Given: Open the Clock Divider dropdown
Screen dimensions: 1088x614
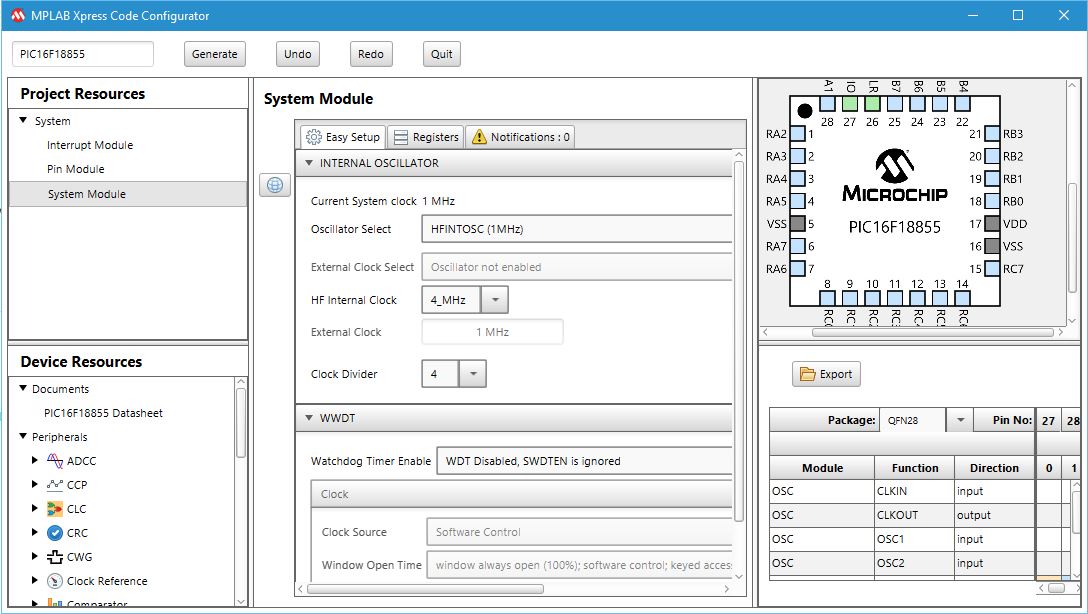Looking at the screenshot, I should (473, 374).
